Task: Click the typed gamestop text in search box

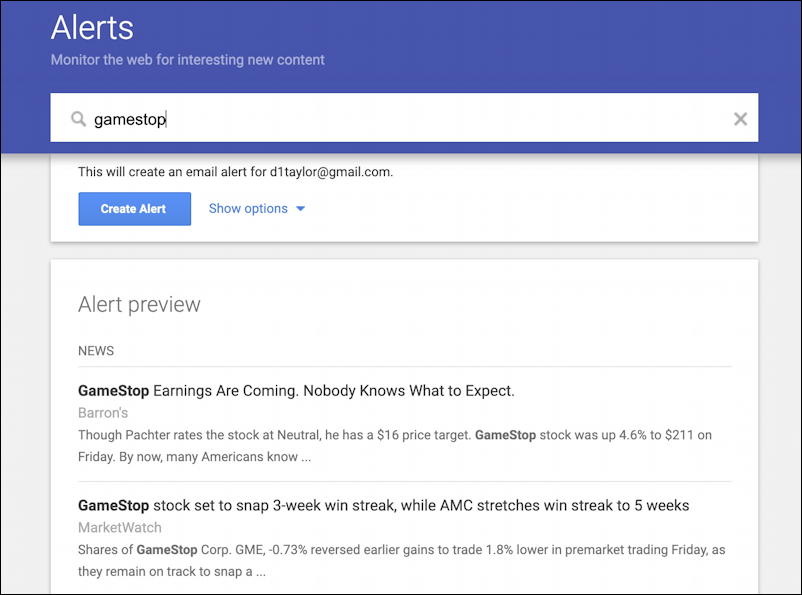Action: point(129,120)
